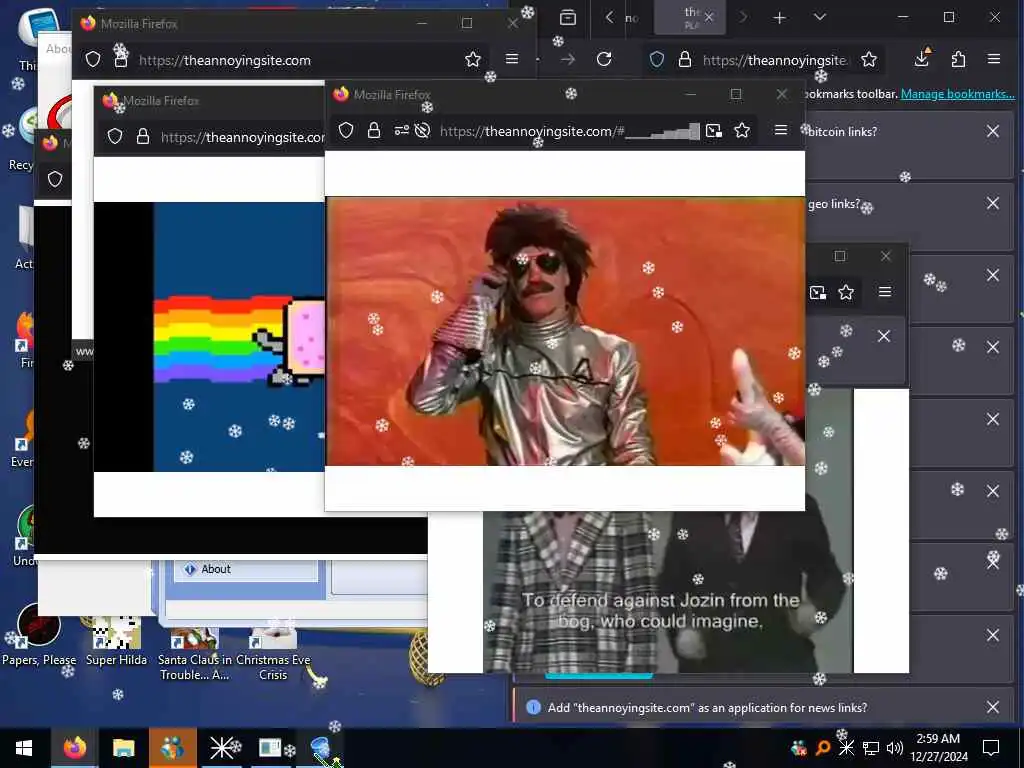The height and width of the screenshot is (768, 1024).
Task: Open the notification center from the taskbar
Action: coord(991,748)
